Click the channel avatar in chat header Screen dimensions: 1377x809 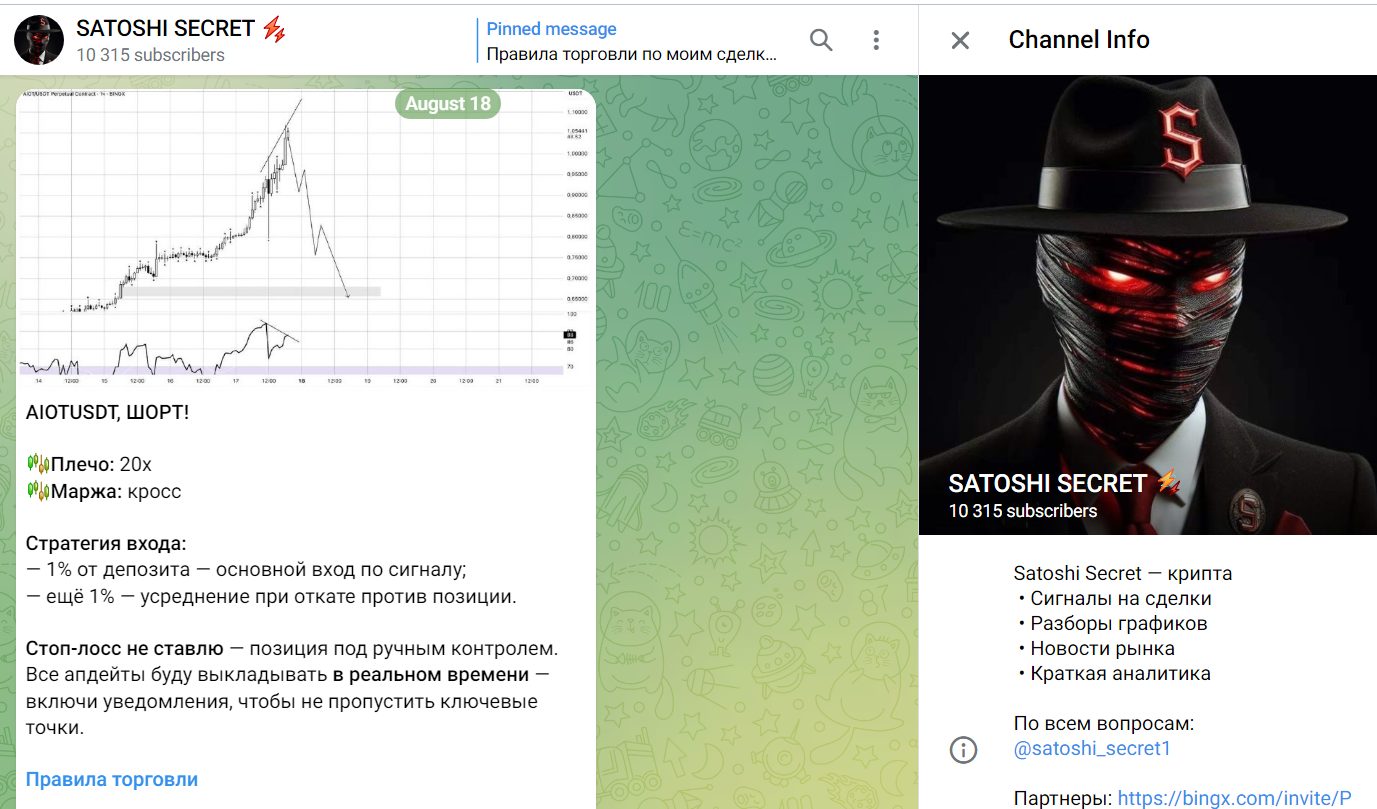click(39, 40)
